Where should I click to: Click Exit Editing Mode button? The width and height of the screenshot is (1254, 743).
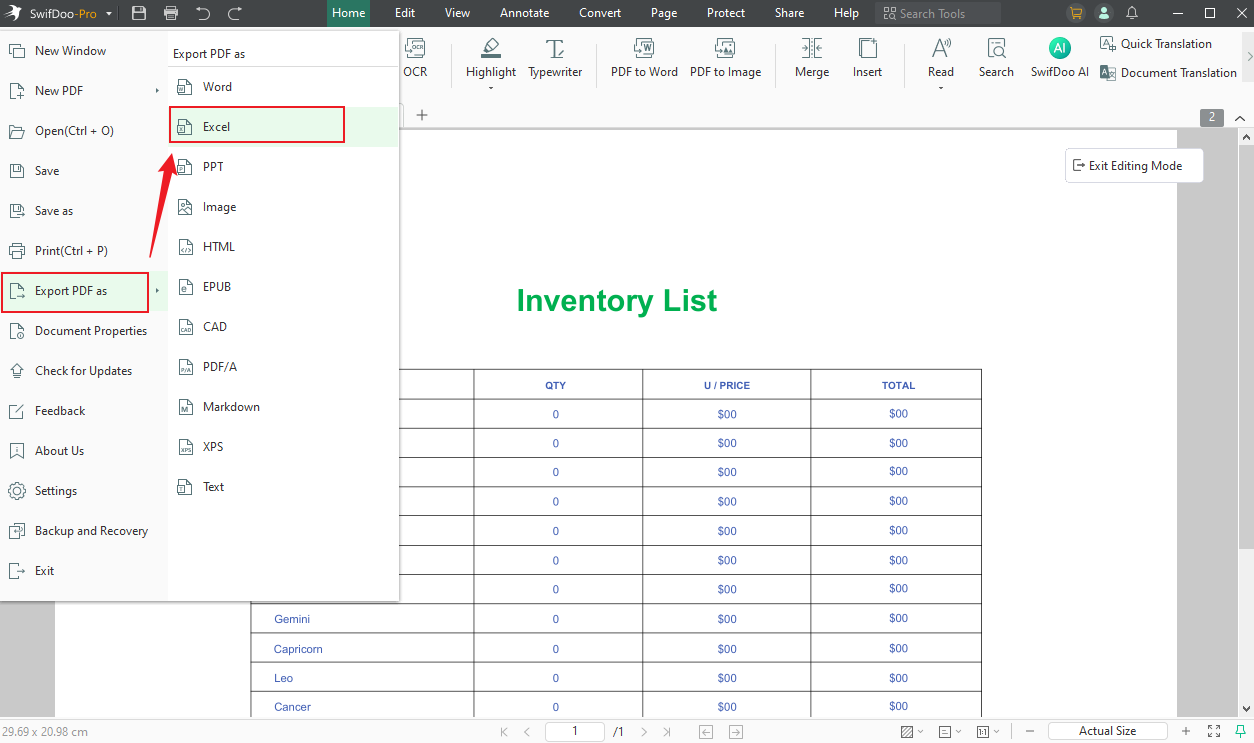(1134, 166)
